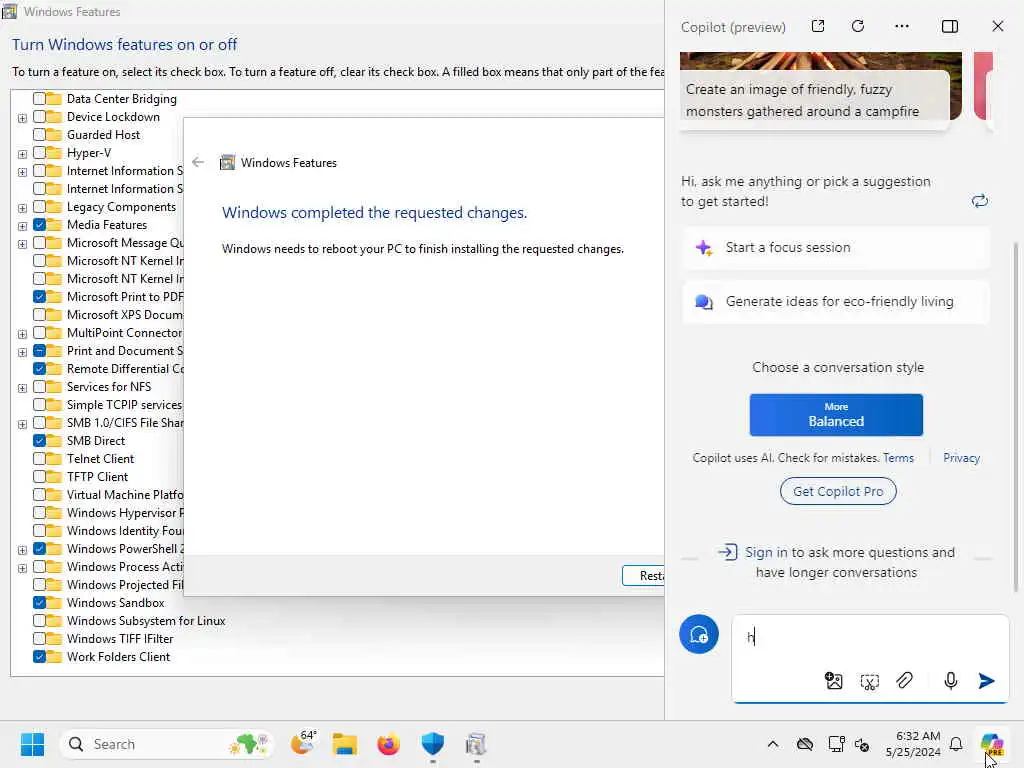Expand Print and Document Services node

point(22,352)
